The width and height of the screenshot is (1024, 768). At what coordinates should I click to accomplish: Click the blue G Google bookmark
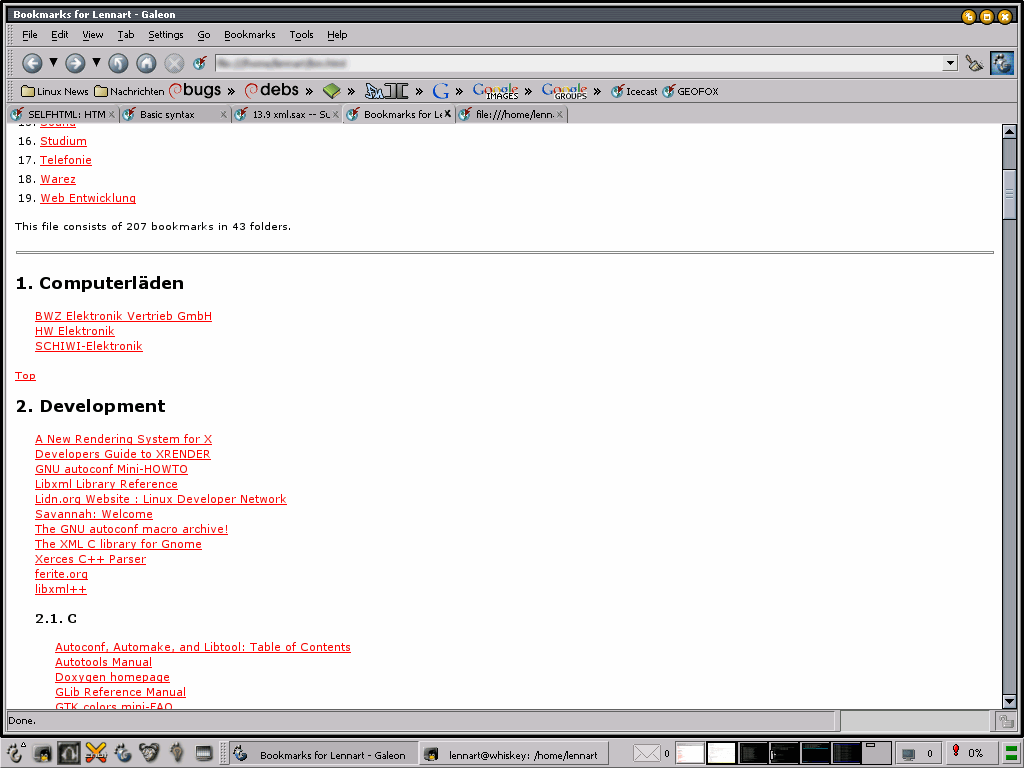click(x=441, y=91)
